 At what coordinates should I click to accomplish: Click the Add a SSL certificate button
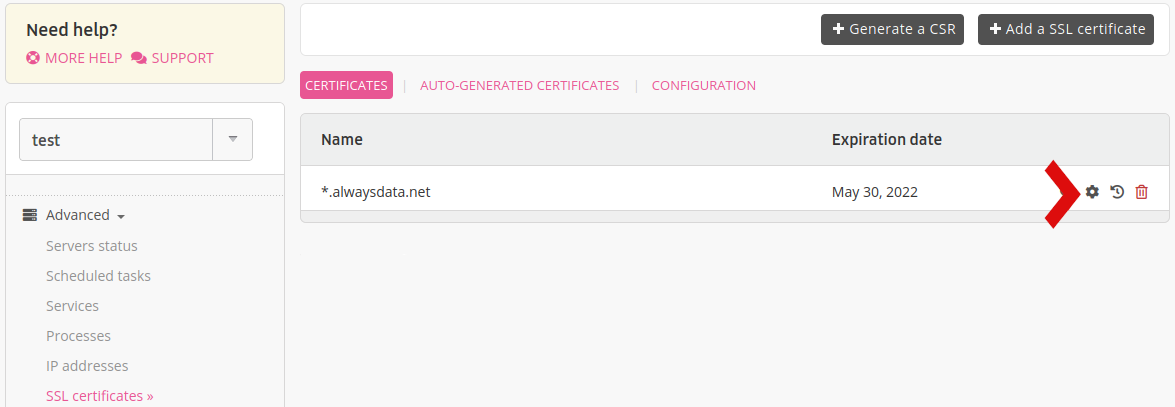click(x=1065, y=29)
